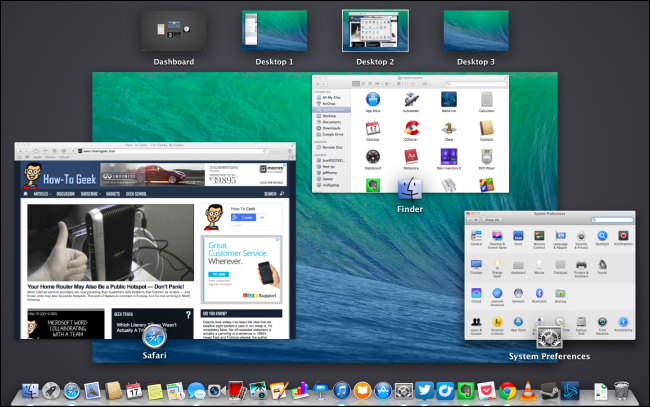The height and width of the screenshot is (407, 650).
Task: Click the System Preferences window's gear badge
Action: coord(549,337)
